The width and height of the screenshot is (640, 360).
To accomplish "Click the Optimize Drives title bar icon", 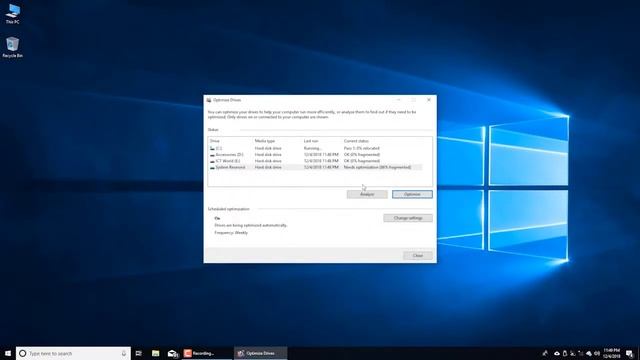I will click(209, 100).
